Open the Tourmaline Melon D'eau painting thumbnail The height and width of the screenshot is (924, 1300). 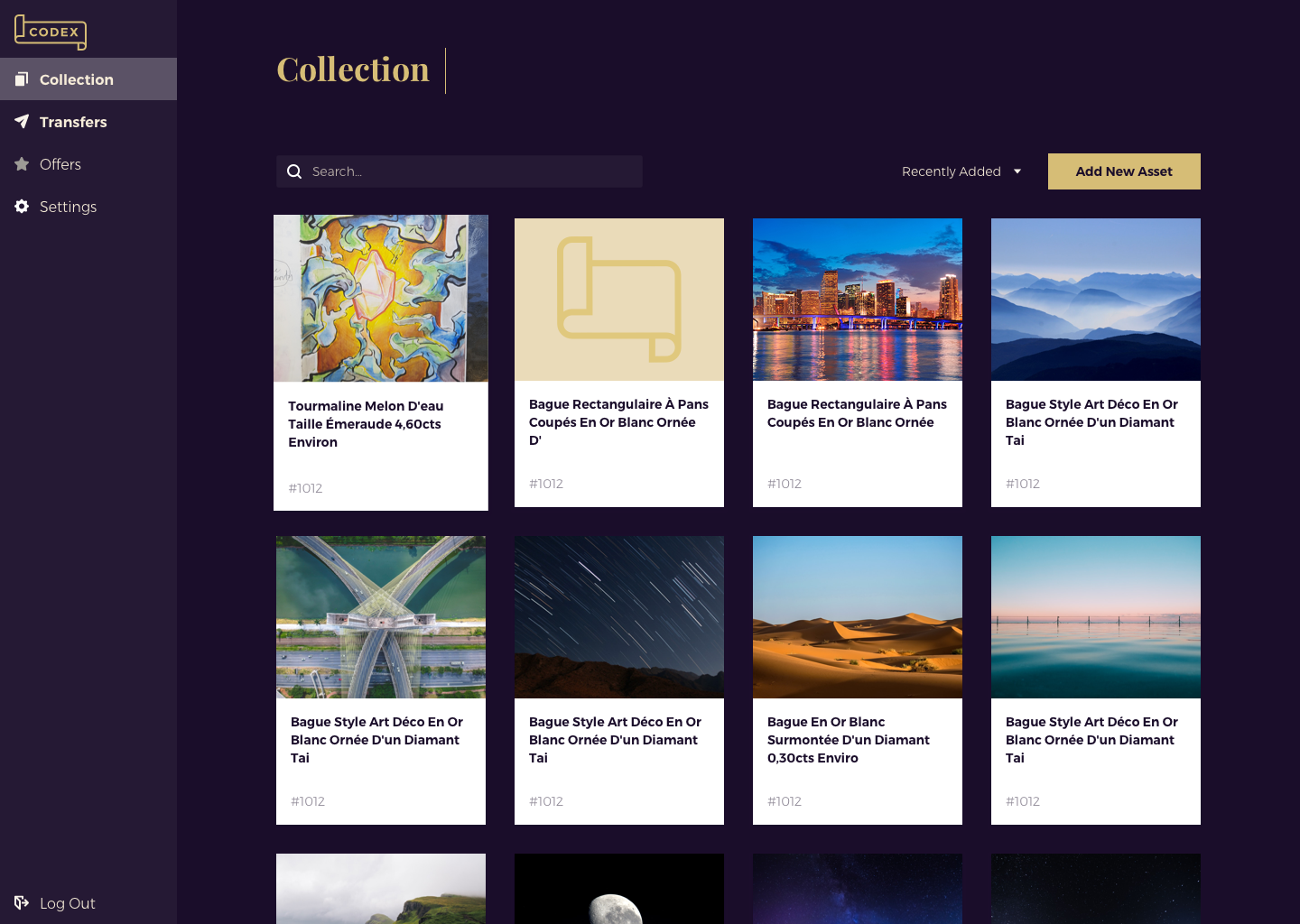click(381, 299)
